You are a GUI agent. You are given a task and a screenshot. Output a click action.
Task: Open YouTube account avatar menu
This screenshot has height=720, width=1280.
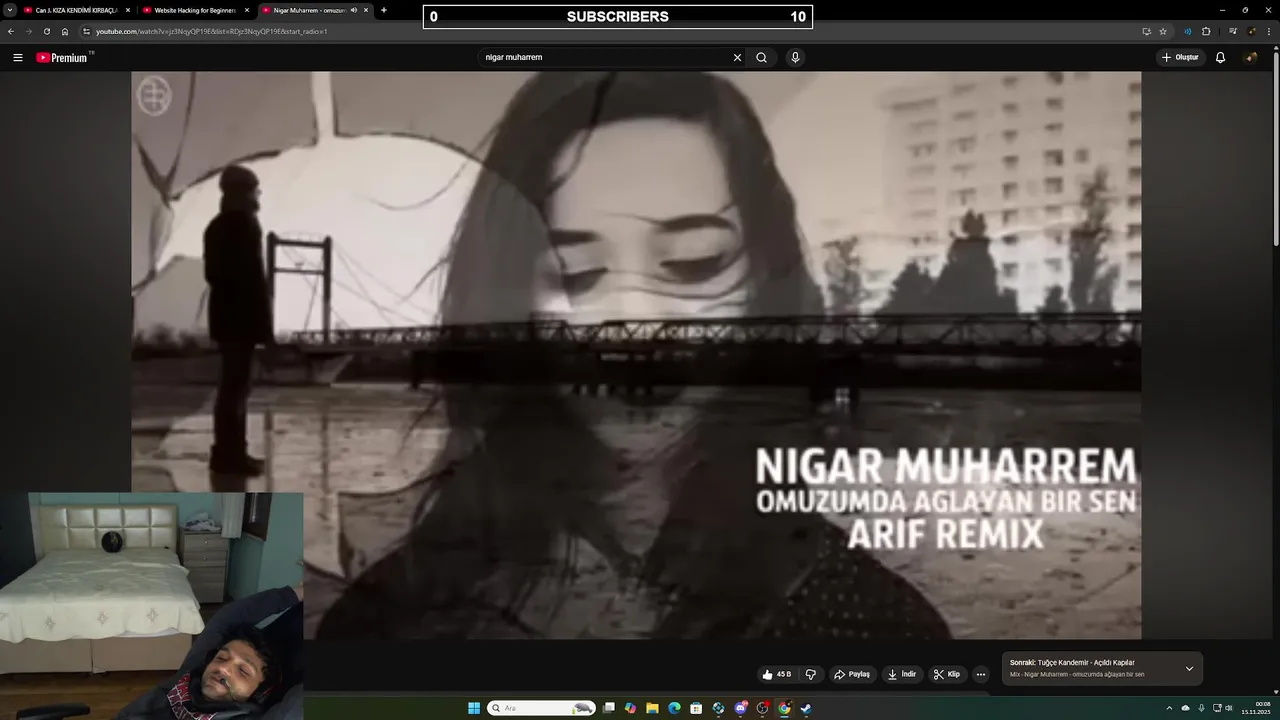(1250, 58)
